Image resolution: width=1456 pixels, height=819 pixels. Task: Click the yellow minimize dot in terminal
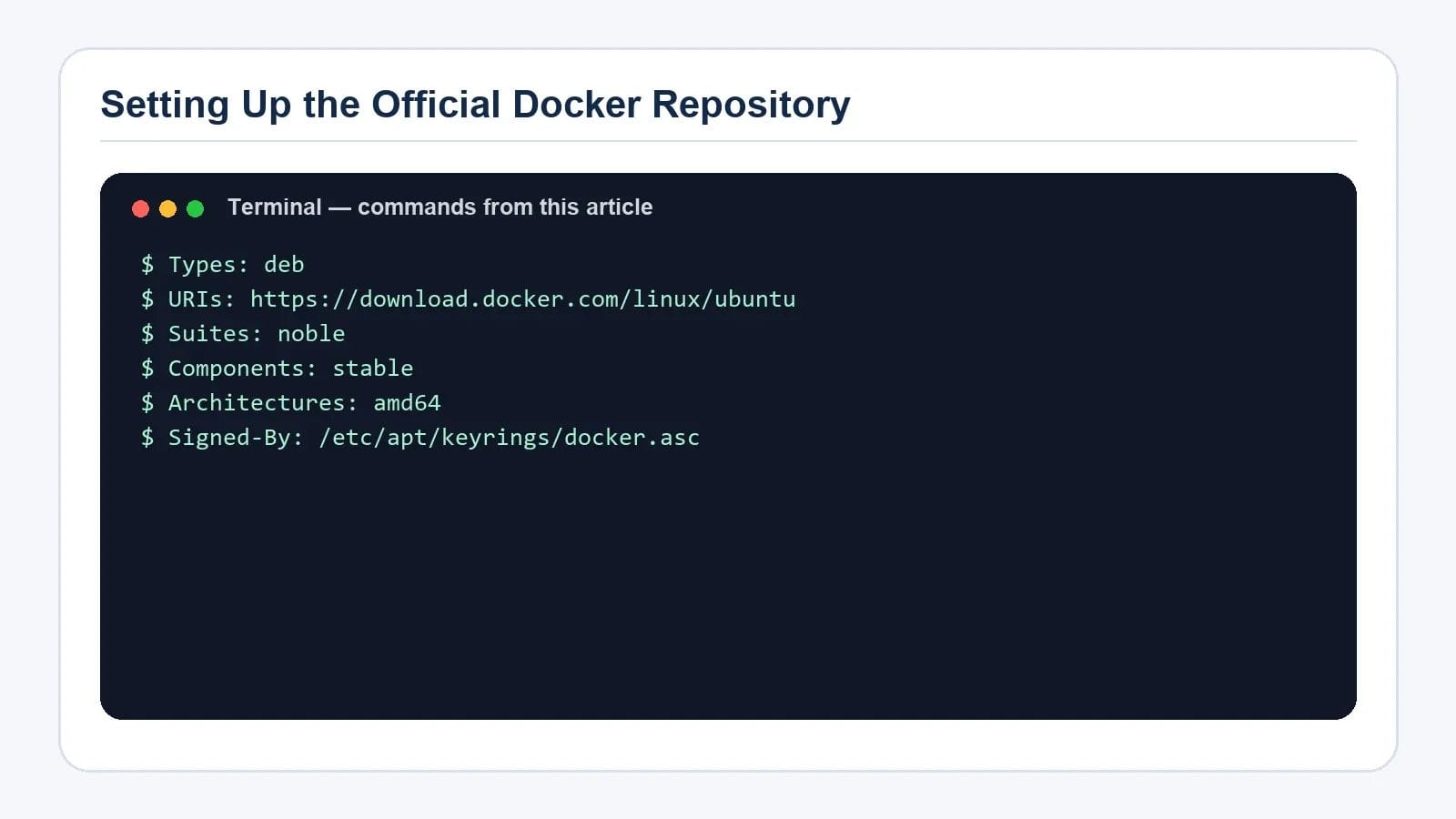pos(167,208)
